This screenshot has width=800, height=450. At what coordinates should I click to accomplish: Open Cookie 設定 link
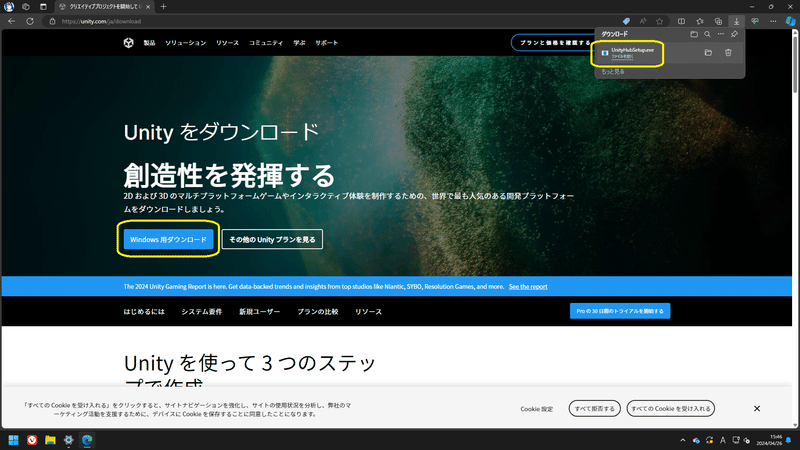[x=537, y=409]
